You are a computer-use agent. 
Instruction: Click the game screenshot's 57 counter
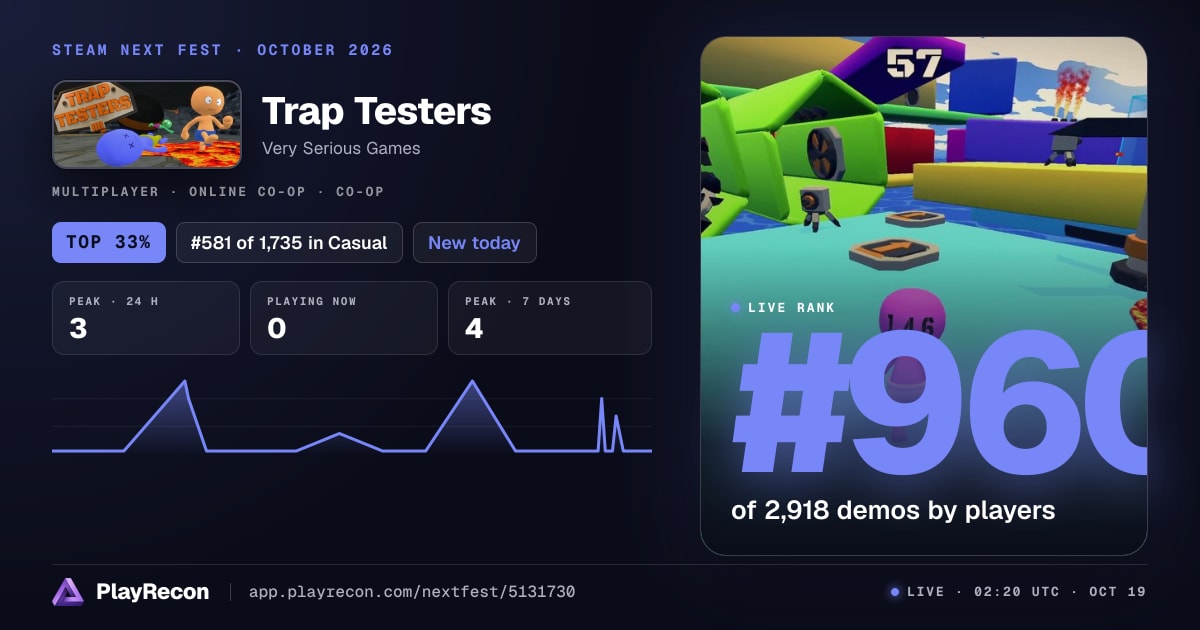[x=914, y=64]
